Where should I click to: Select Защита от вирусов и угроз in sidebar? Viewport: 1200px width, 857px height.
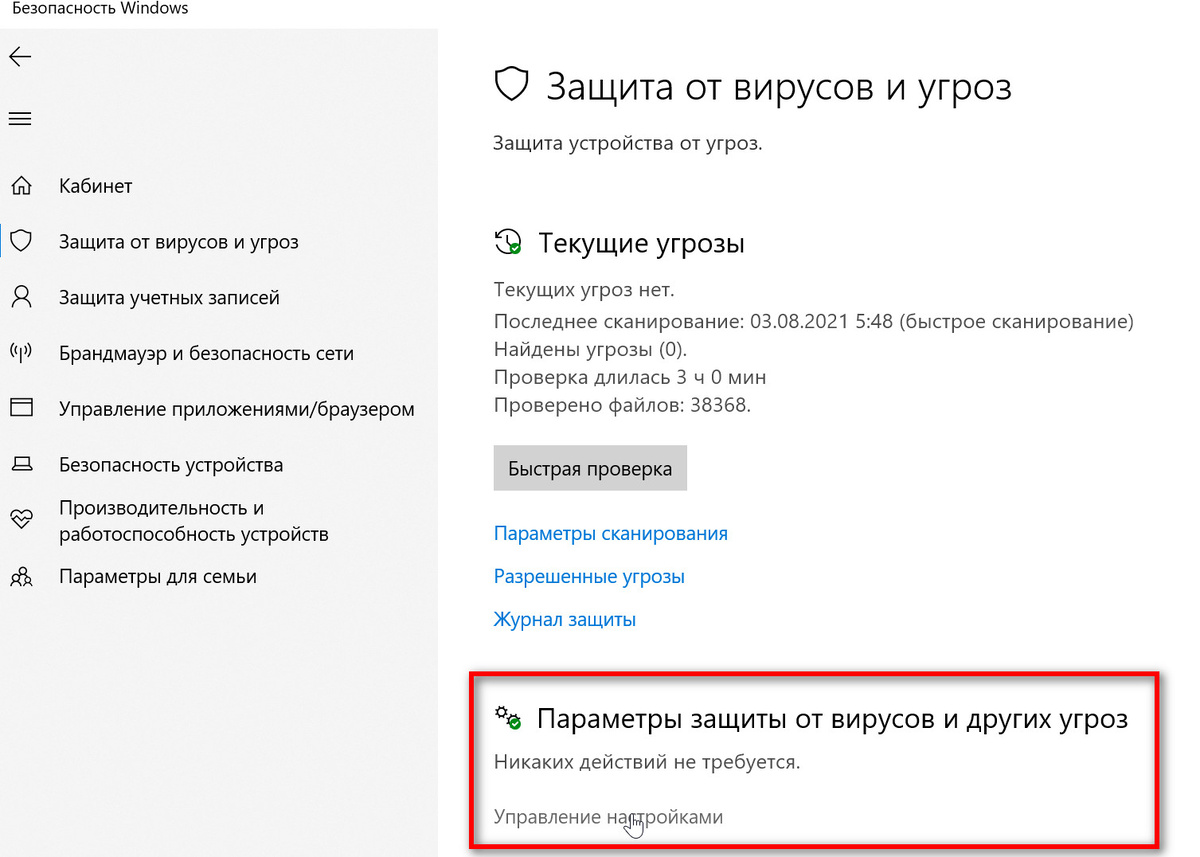pos(178,241)
